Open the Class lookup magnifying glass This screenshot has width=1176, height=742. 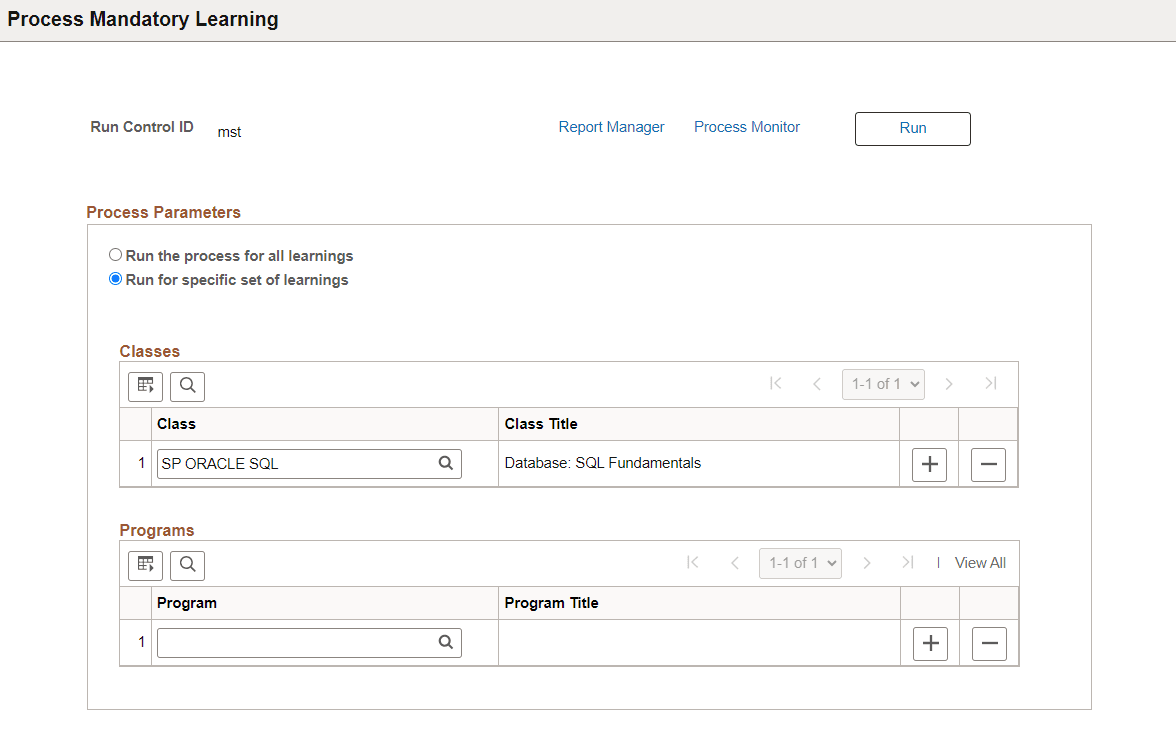[x=445, y=463]
